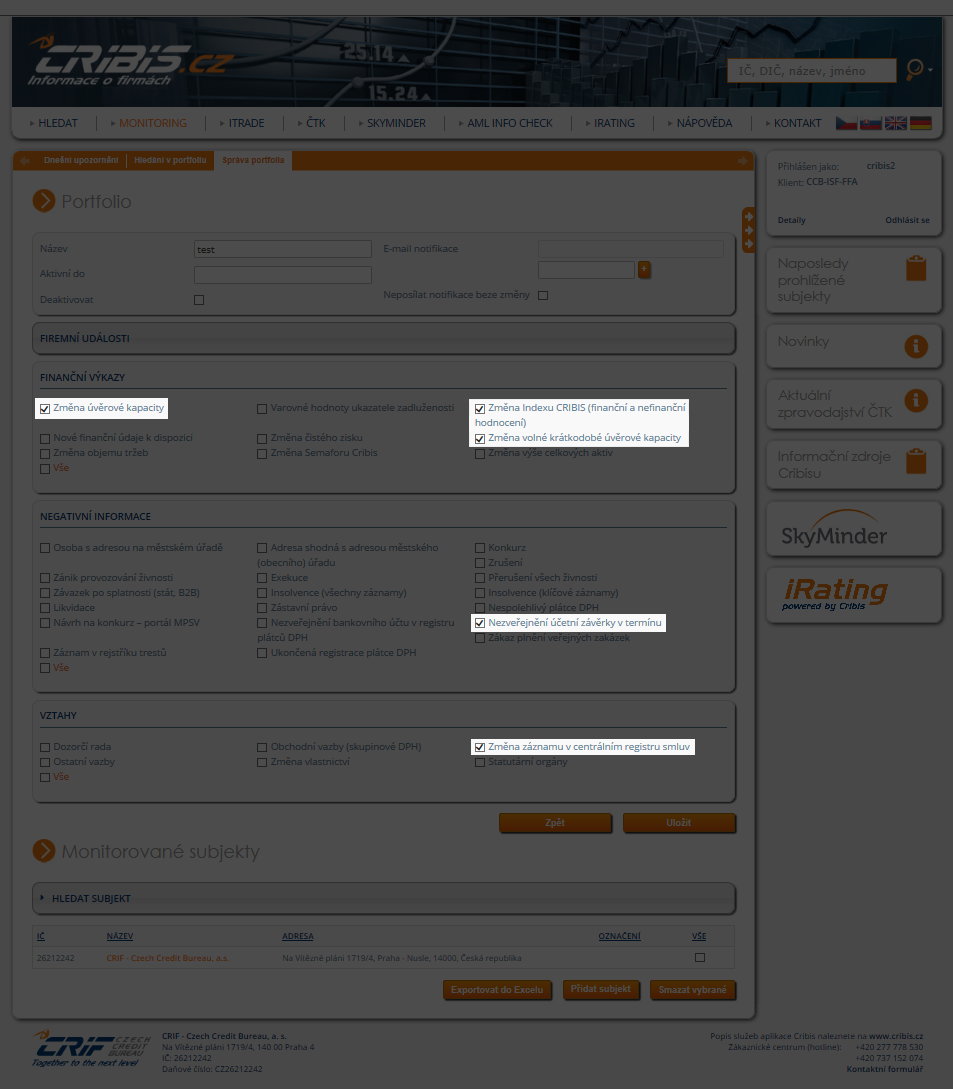This screenshot has height=1089, width=953.
Task: Open CRIF - Czech Credit Bureau, a.s. link
Action: click(x=167, y=958)
